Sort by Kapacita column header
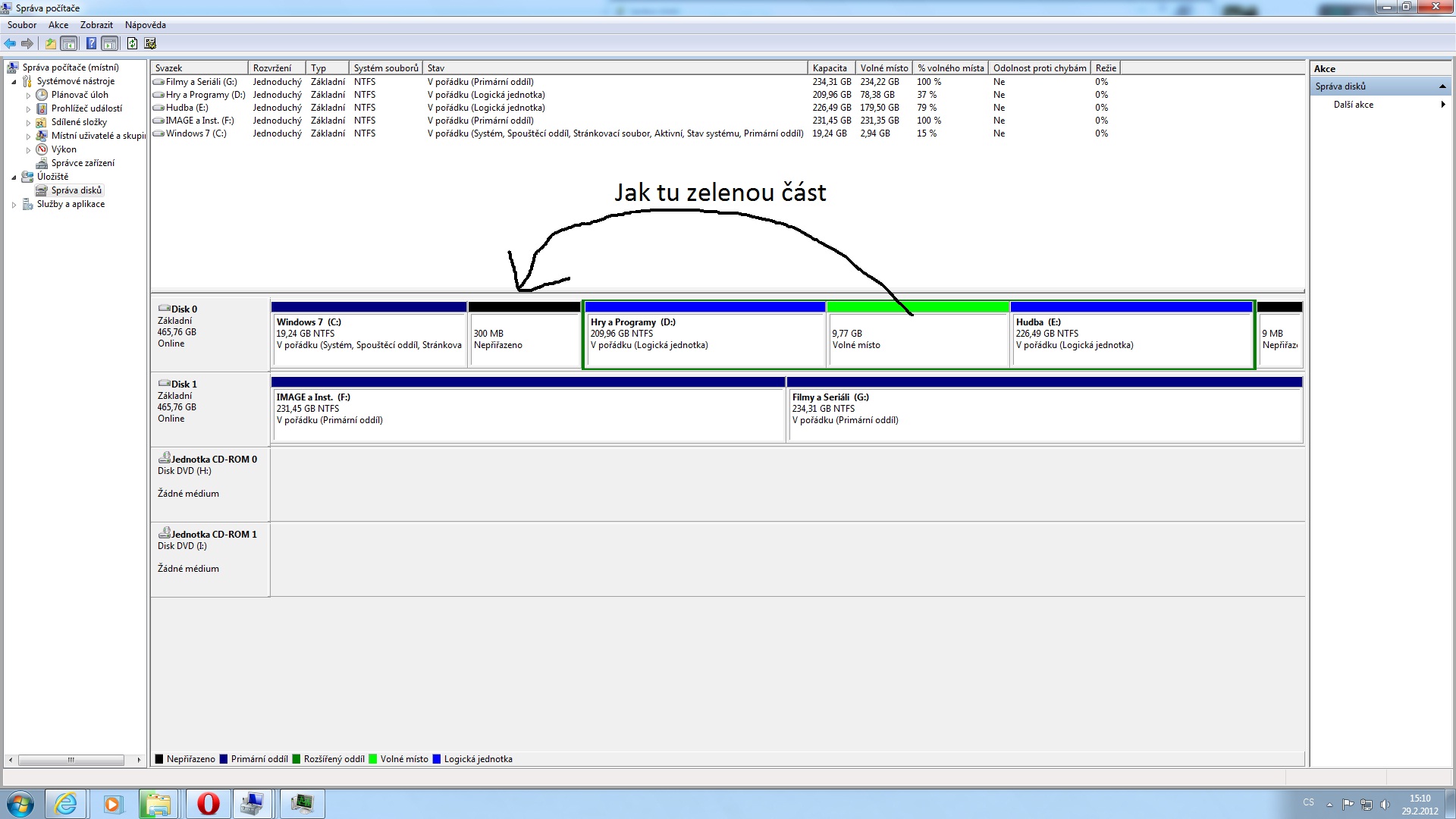The width and height of the screenshot is (1456, 819). [x=830, y=68]
